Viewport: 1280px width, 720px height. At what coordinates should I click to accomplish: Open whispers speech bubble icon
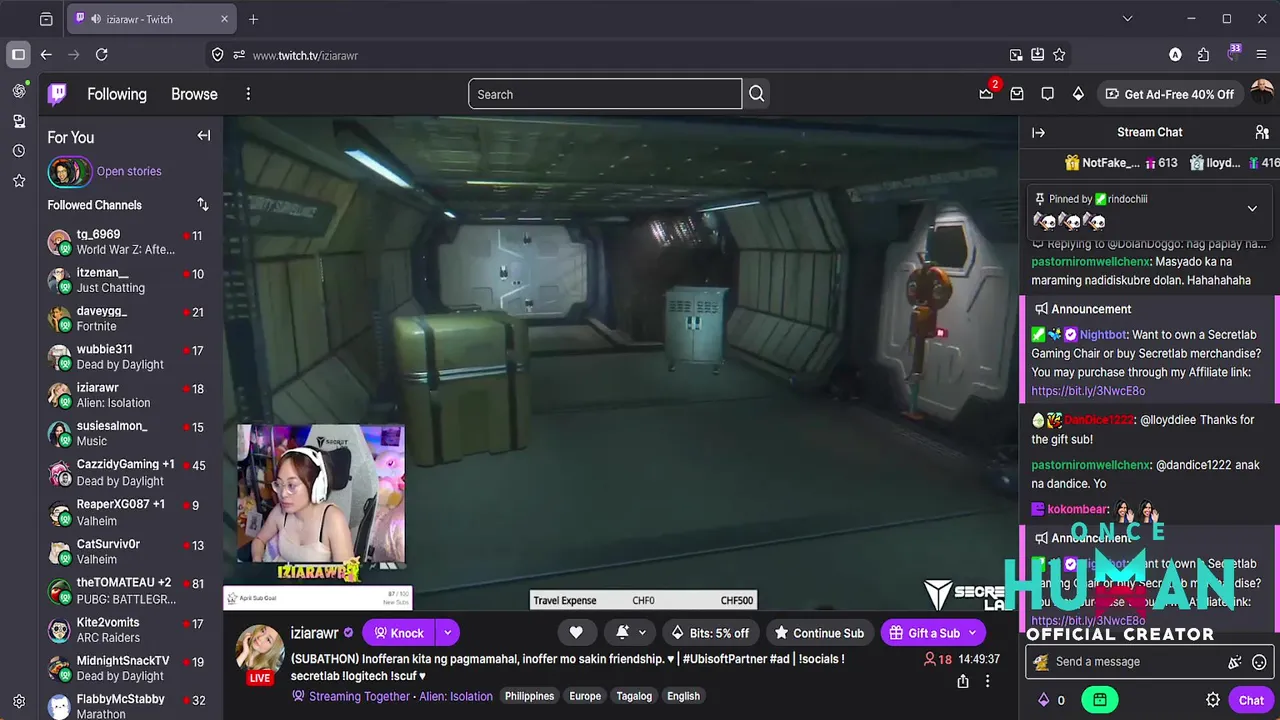(x=1047, y=94)
